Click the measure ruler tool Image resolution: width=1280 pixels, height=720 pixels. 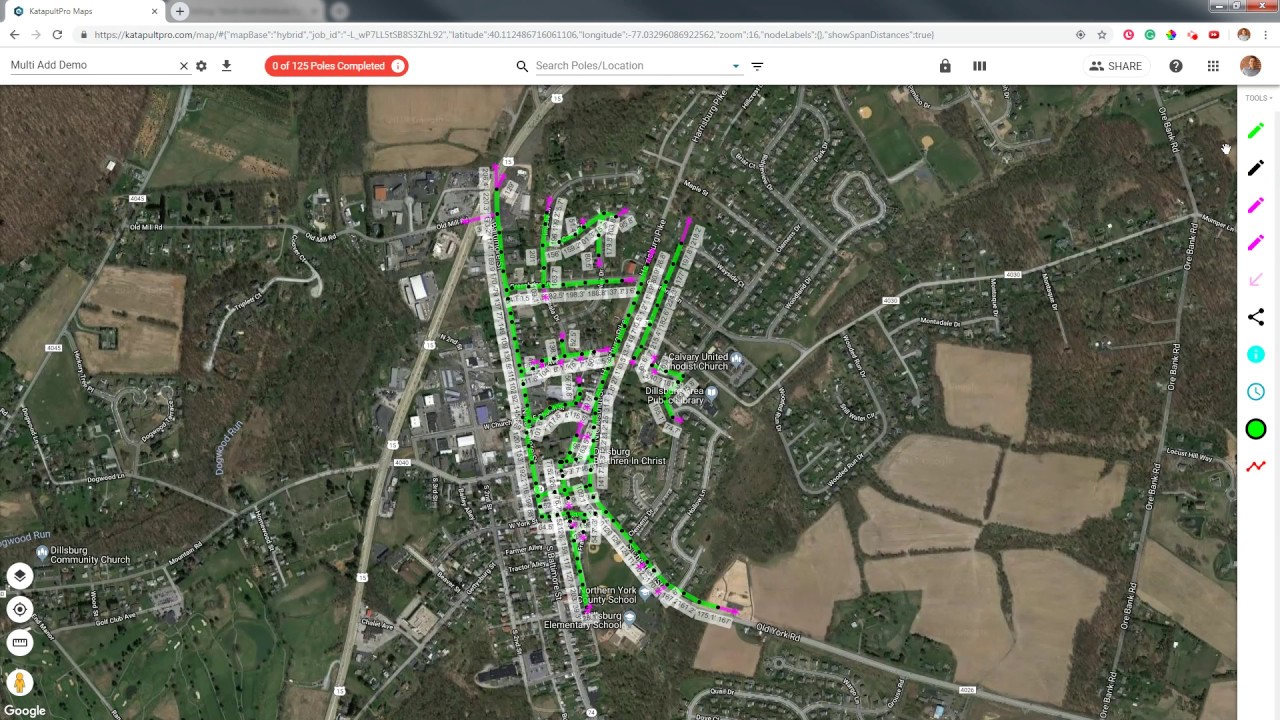point(20,642)
